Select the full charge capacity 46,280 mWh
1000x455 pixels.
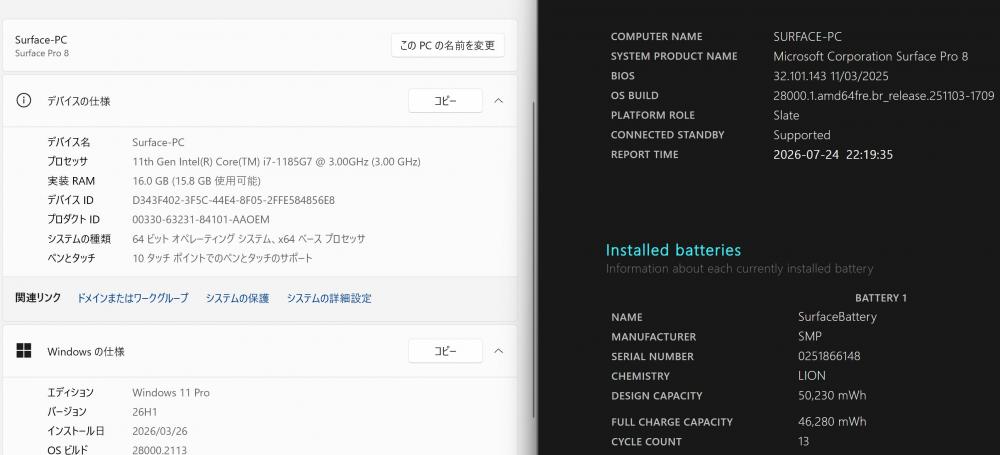[832, 422]
